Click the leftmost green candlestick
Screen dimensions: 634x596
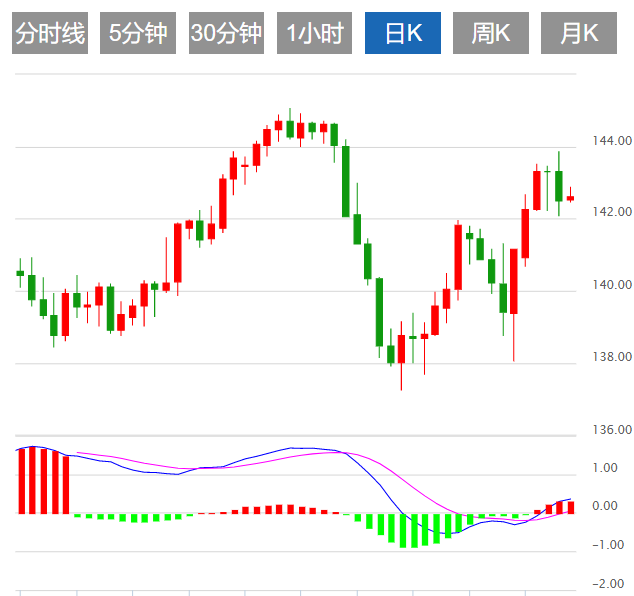coord(20,273)
